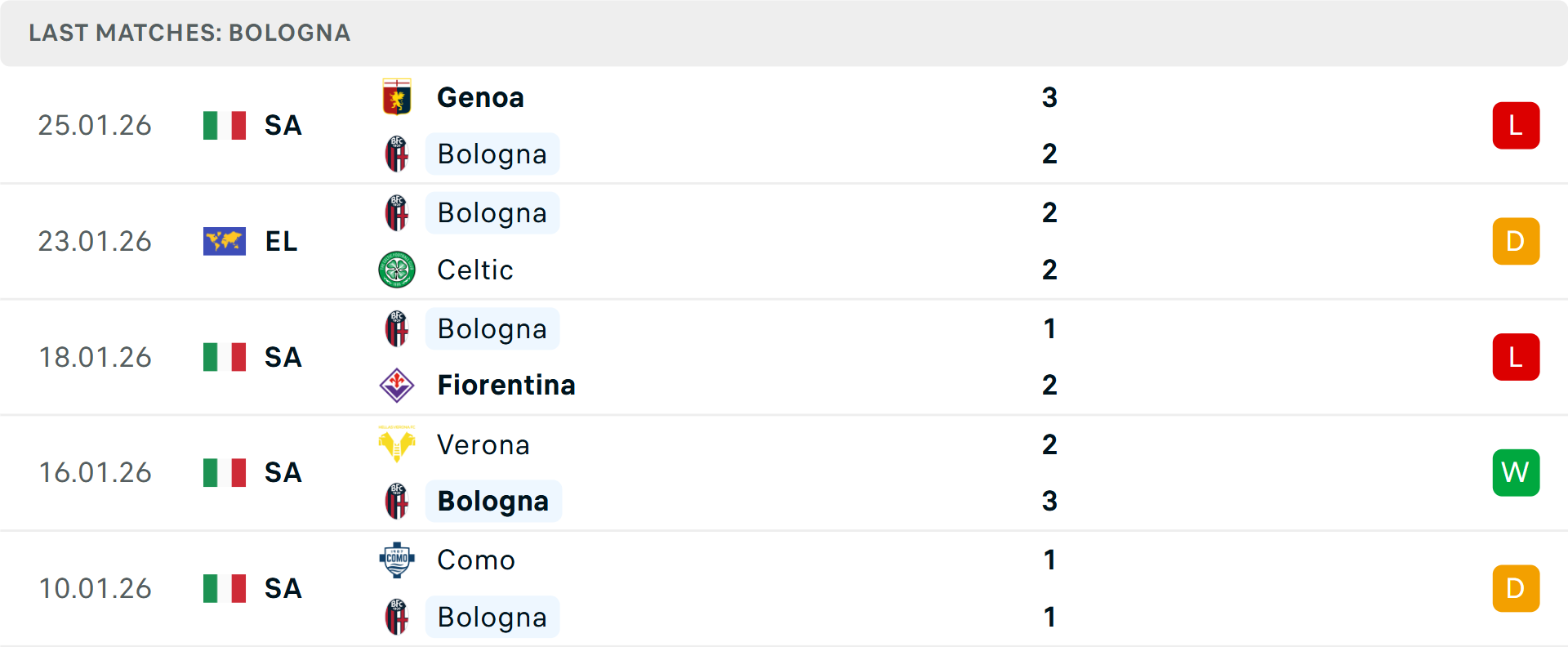Select the D badge for the Celtic draw

(x=1516, y=241)
